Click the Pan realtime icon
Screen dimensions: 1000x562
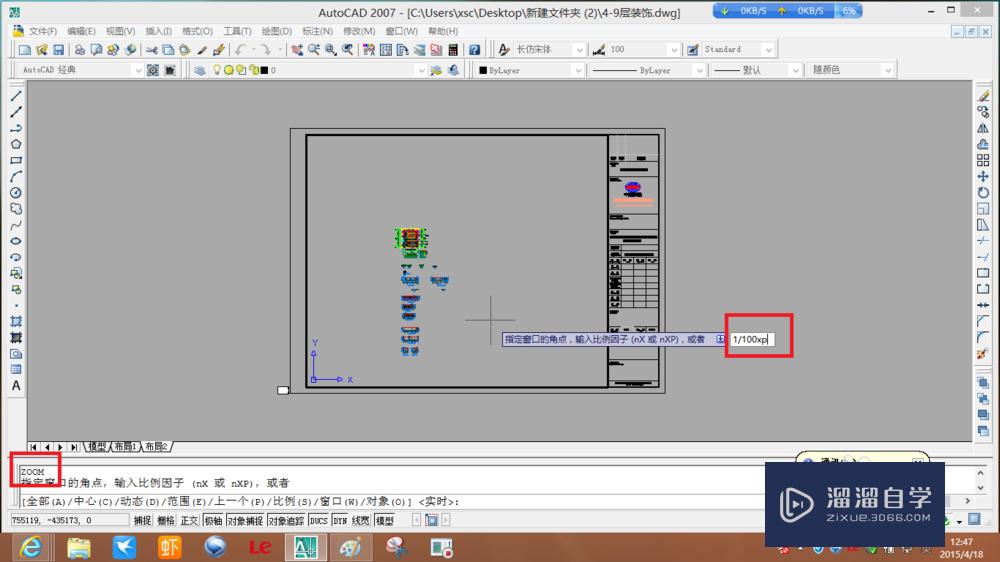297,50
